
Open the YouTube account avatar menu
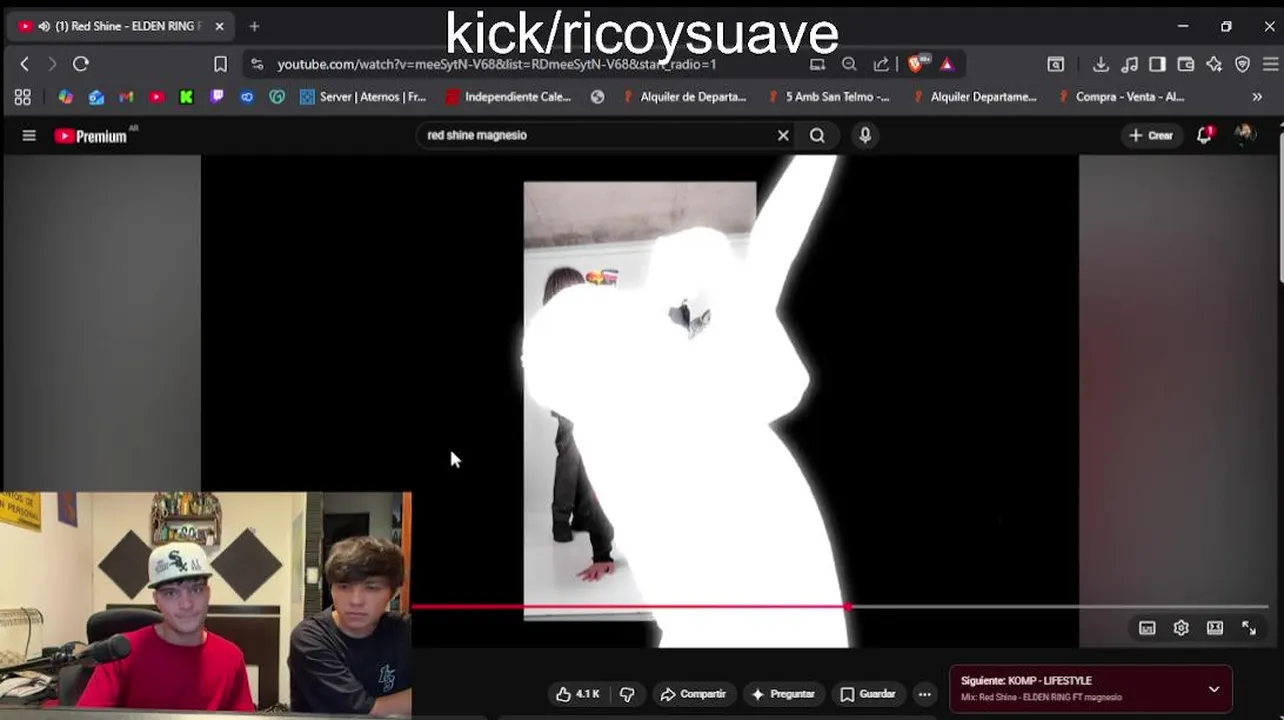click(x=1245, y=135)
